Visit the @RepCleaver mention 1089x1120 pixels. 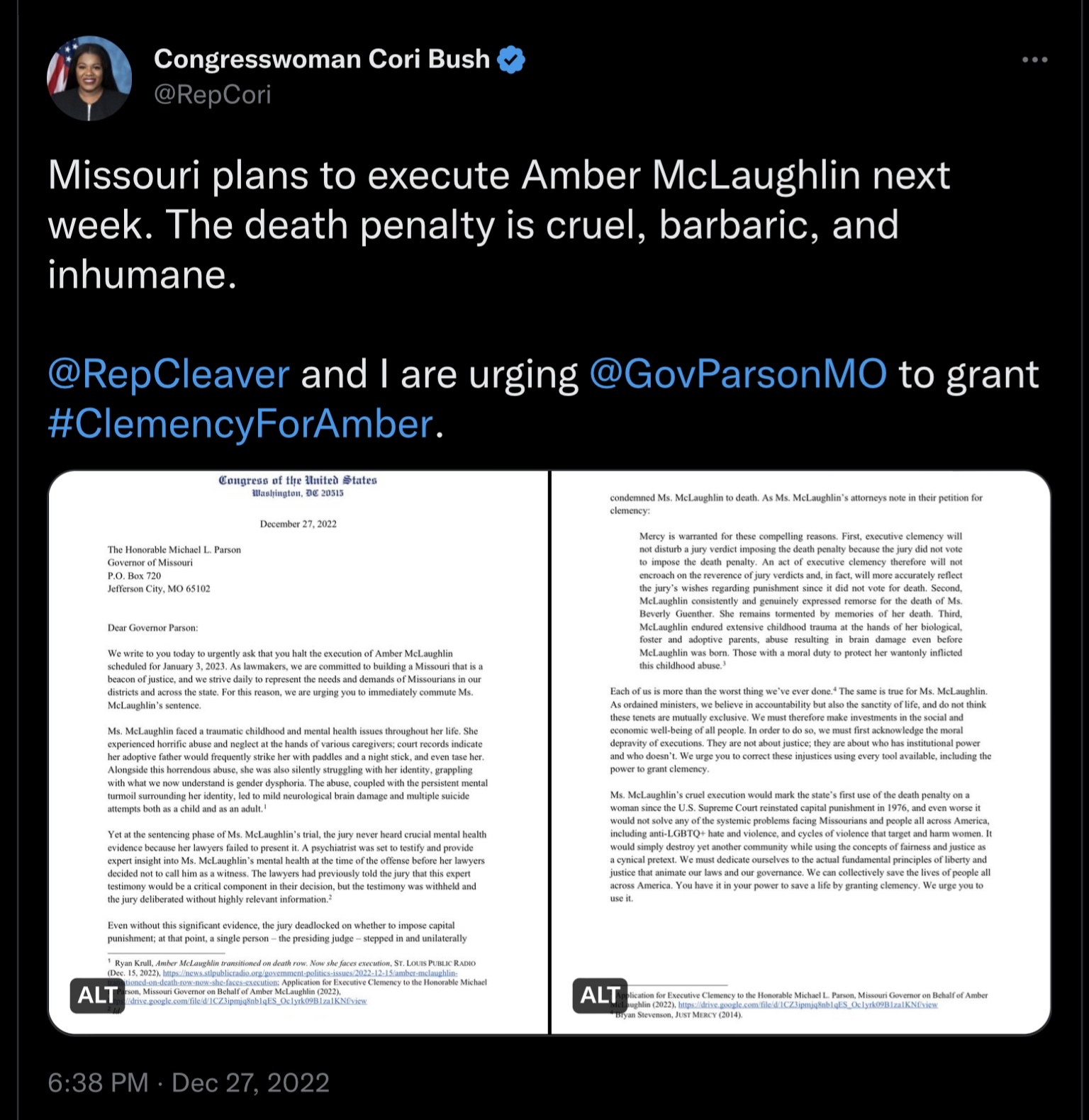tap(169, 374)
